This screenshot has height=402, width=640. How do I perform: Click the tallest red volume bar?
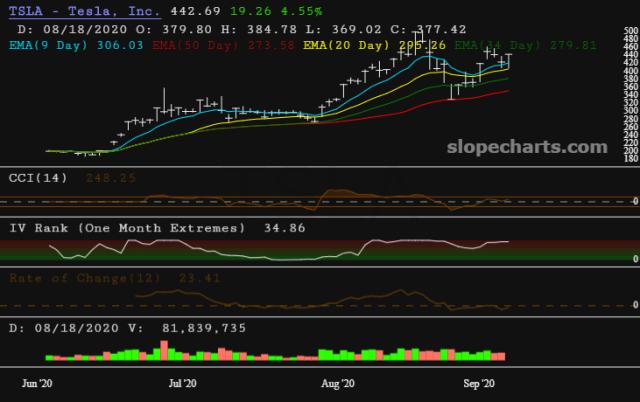click(x=164, y=350)
